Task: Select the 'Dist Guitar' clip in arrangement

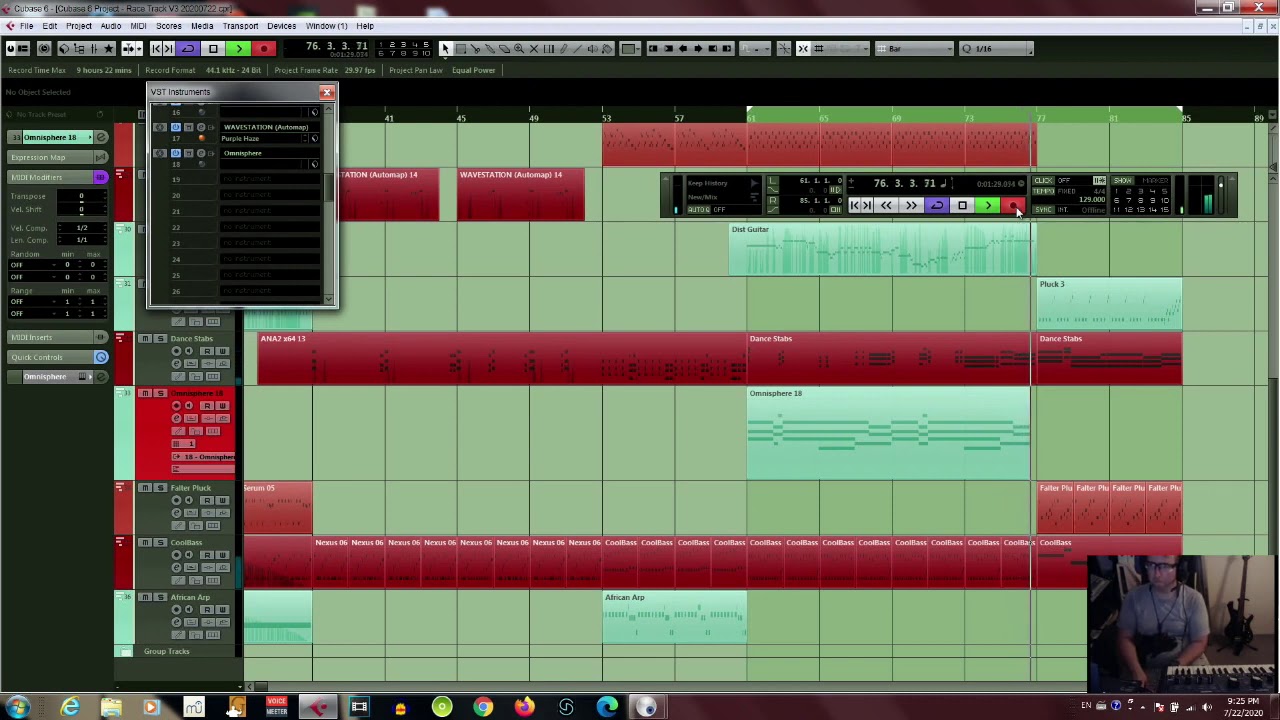Action: [882, 249]
